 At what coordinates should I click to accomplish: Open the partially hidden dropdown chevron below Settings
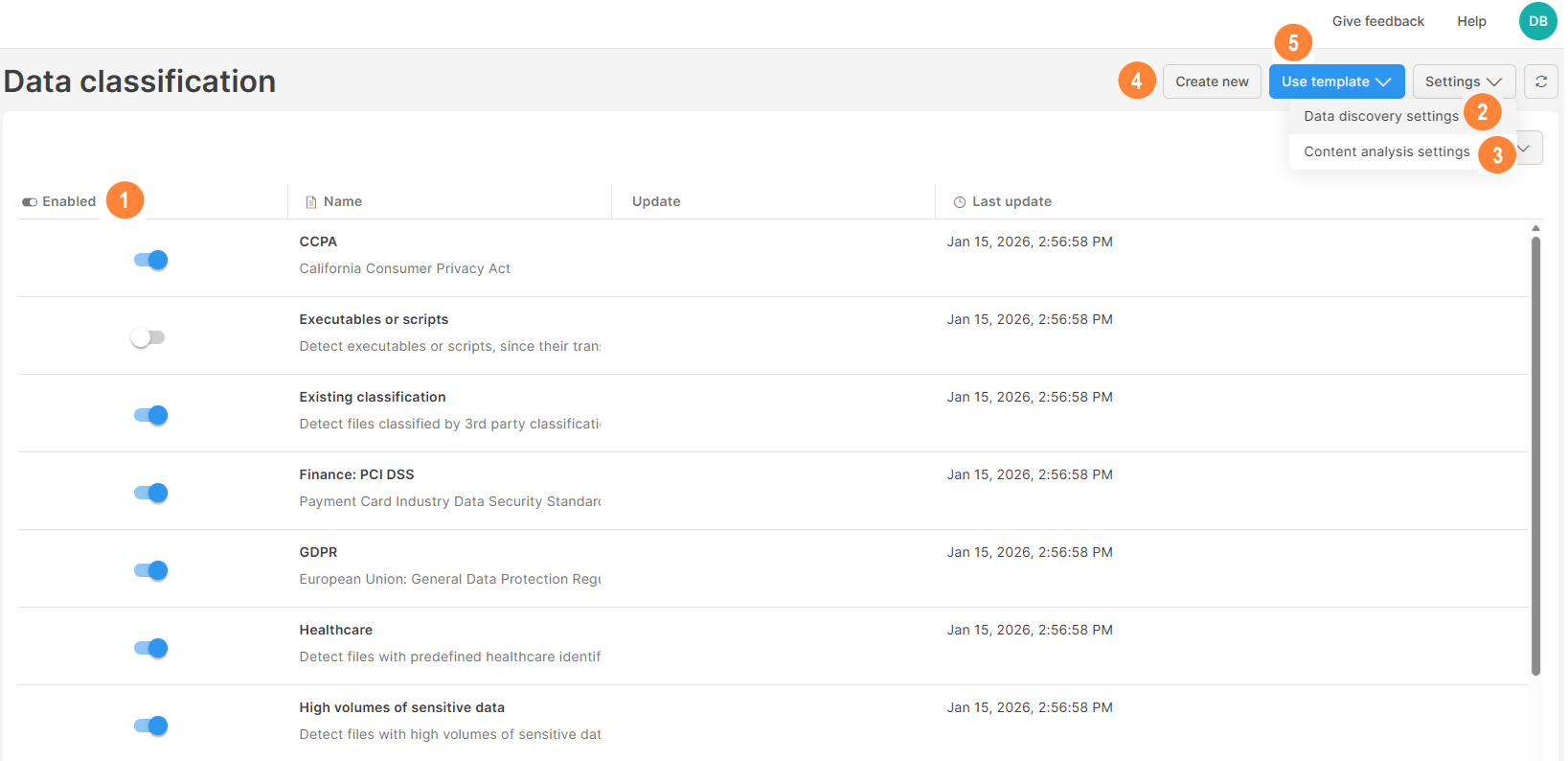[1527, 149]
